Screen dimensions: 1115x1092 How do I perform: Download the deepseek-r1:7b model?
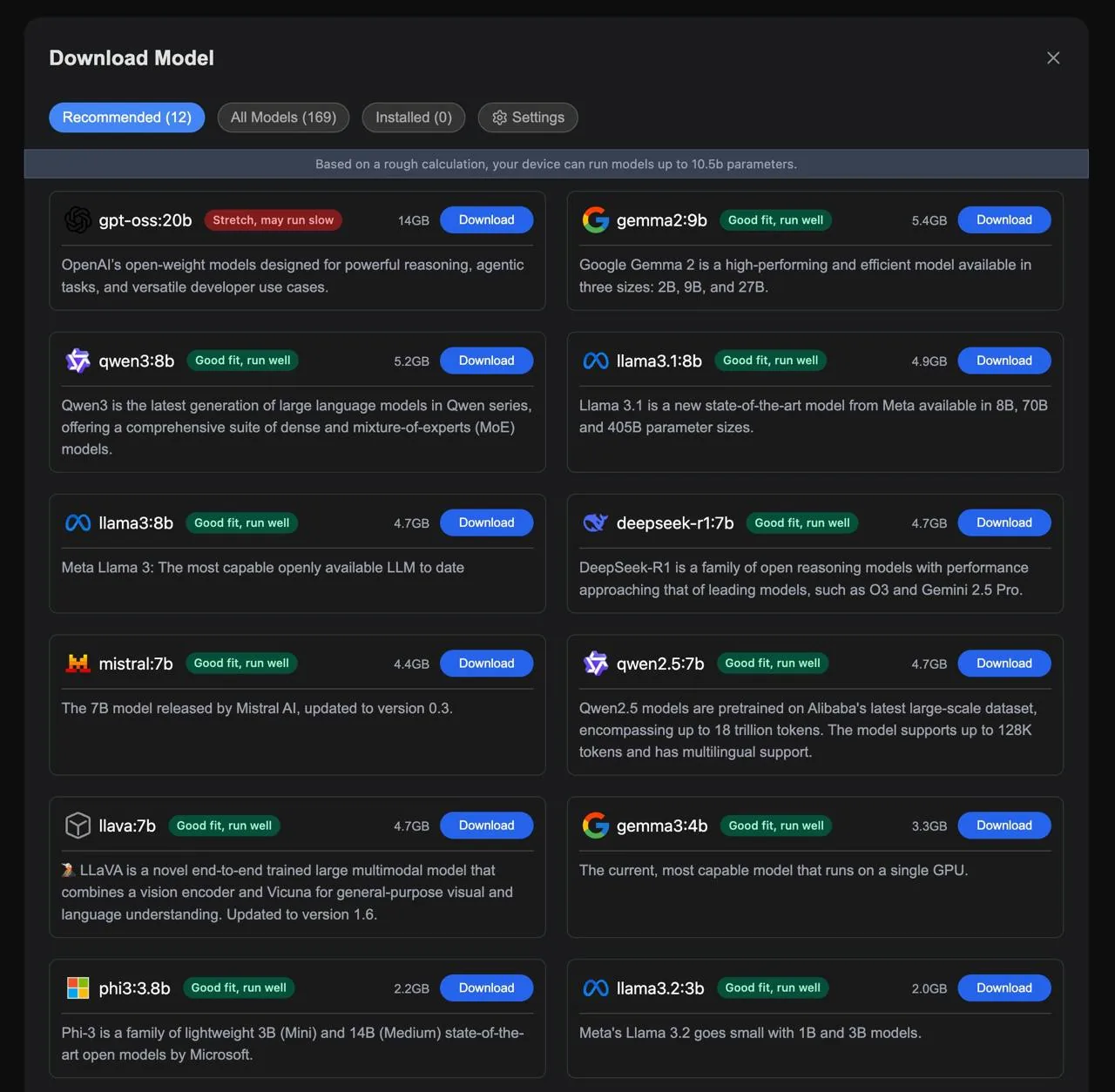point(1004,522)
